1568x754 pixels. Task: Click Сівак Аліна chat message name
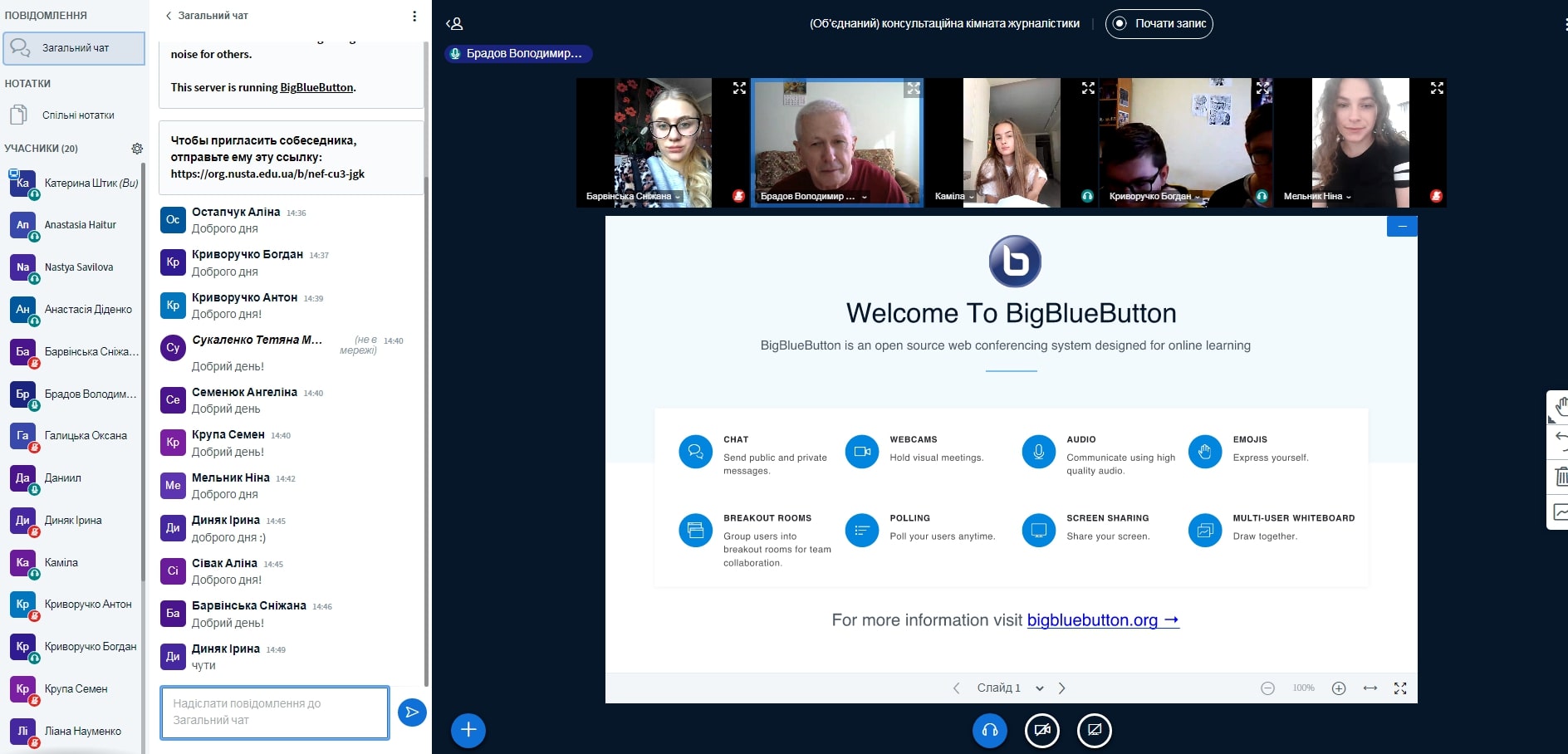pos(224,563)
